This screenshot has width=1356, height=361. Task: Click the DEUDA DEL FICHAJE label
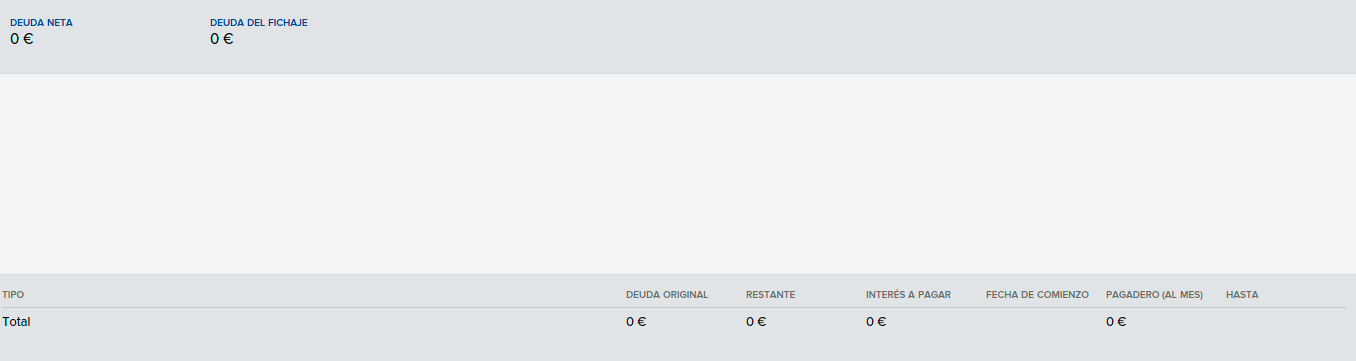[x=259, y=22]
